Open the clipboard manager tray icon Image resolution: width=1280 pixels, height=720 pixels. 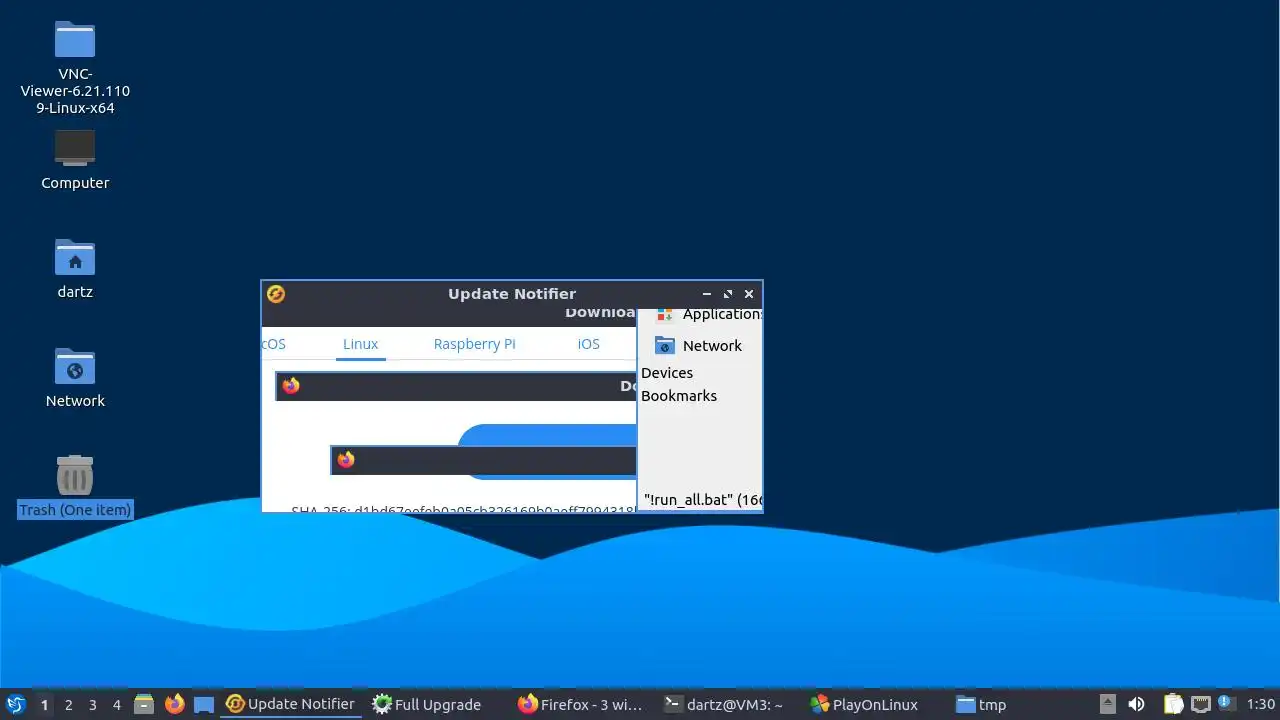tap(1173, 704)
